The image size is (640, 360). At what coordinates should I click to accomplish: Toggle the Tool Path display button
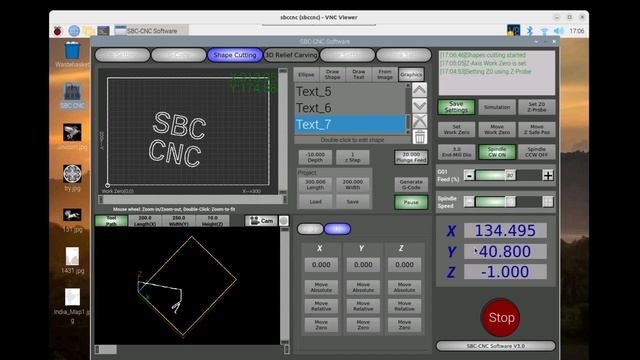tap(111, 221)
